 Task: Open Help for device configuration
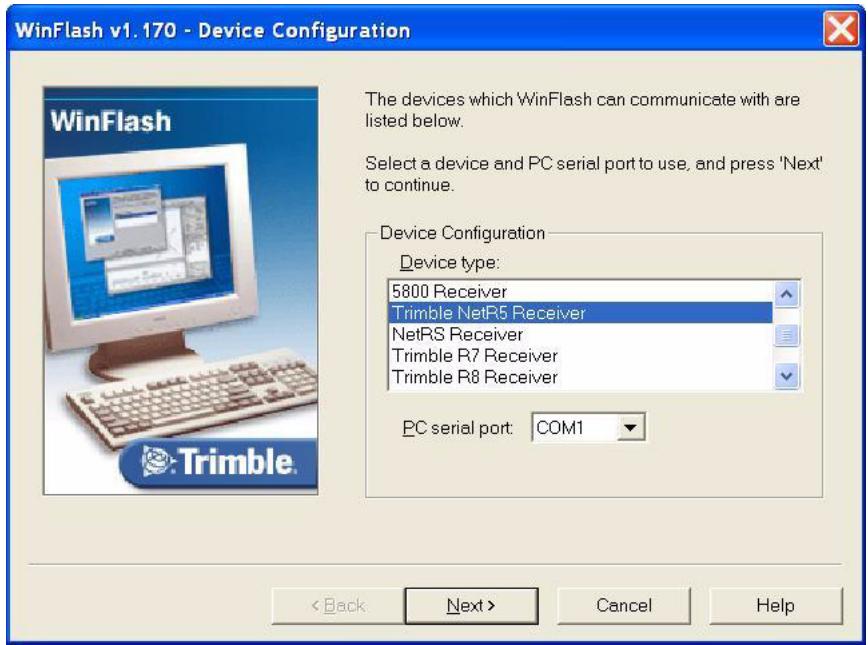[x=776, y=606]
